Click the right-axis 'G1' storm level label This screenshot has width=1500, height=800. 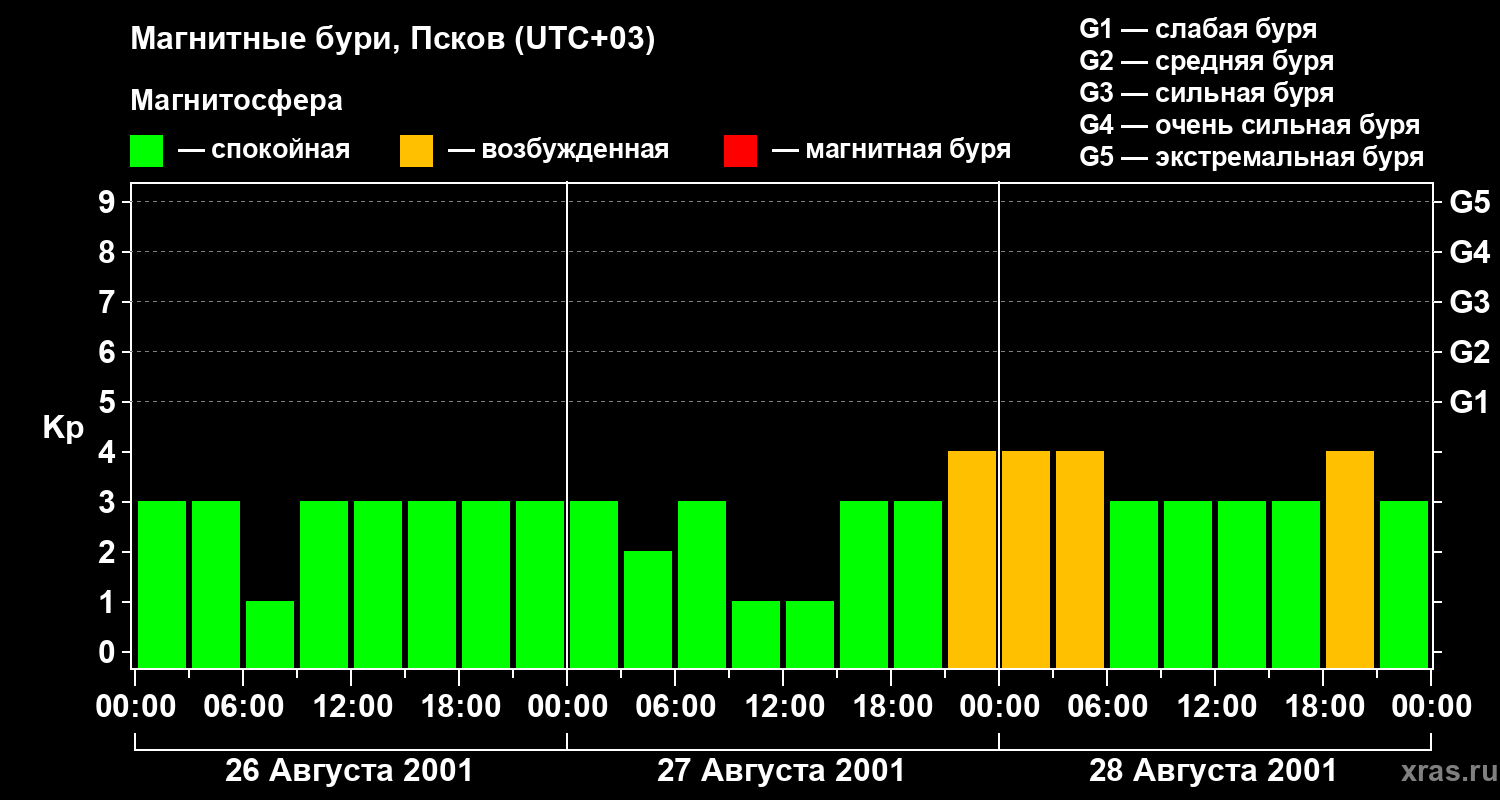[1469, 402]
